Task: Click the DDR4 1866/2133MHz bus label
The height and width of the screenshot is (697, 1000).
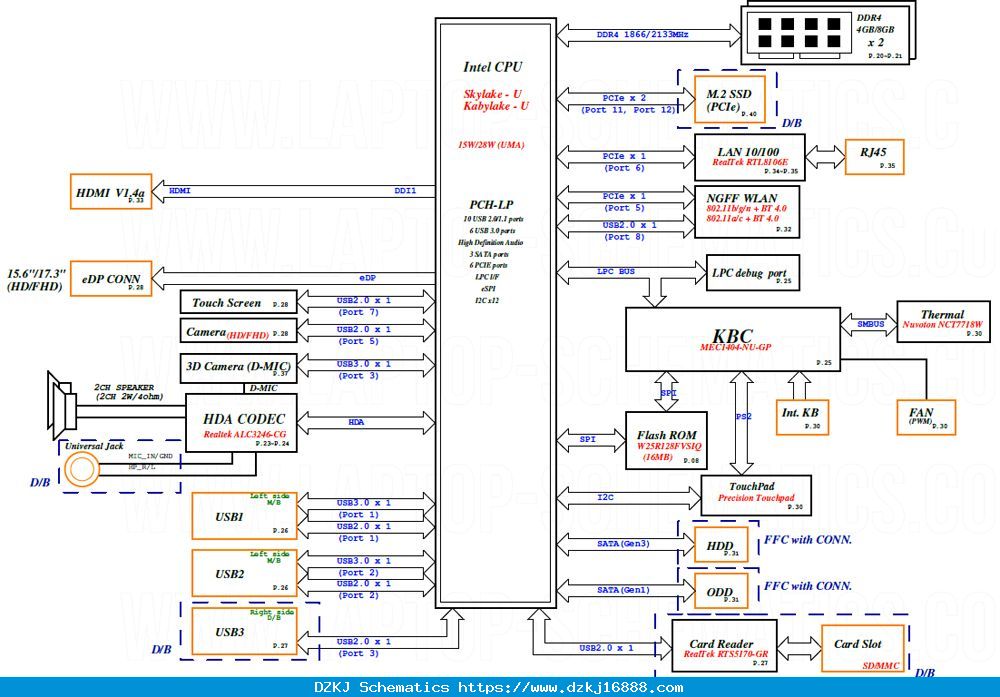Action: click(642, 34)
